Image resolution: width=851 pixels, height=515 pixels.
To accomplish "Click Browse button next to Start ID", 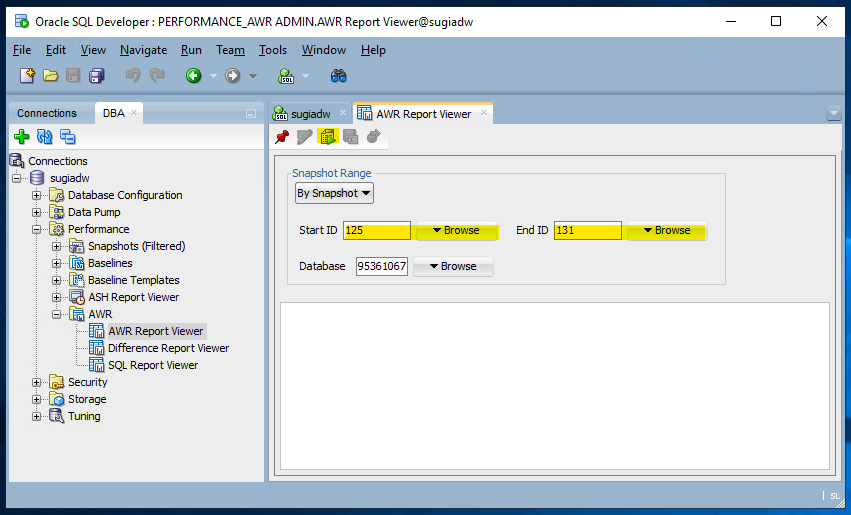I will pos(456,230).
